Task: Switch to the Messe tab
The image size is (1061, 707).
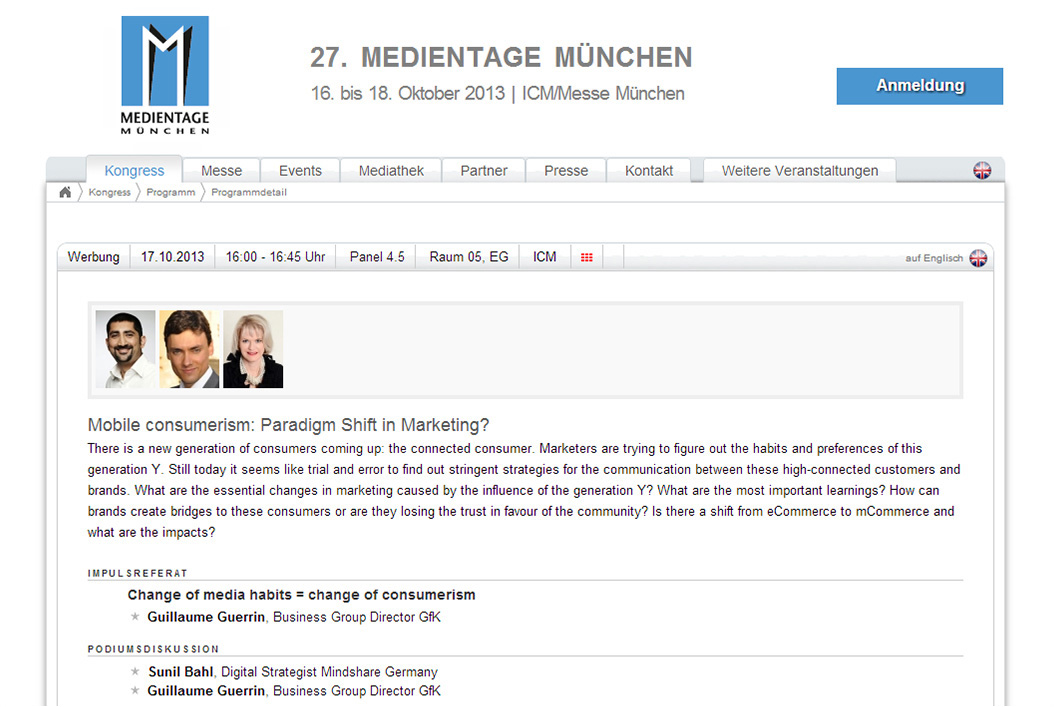Action: click(x=220, y=170)
